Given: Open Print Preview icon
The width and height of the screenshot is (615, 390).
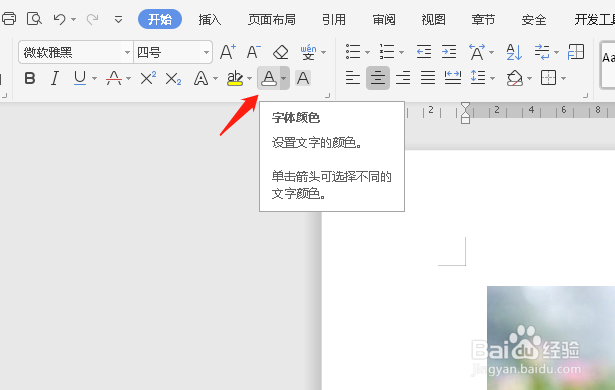Looking at the screenshot, I should click(34, 18).
